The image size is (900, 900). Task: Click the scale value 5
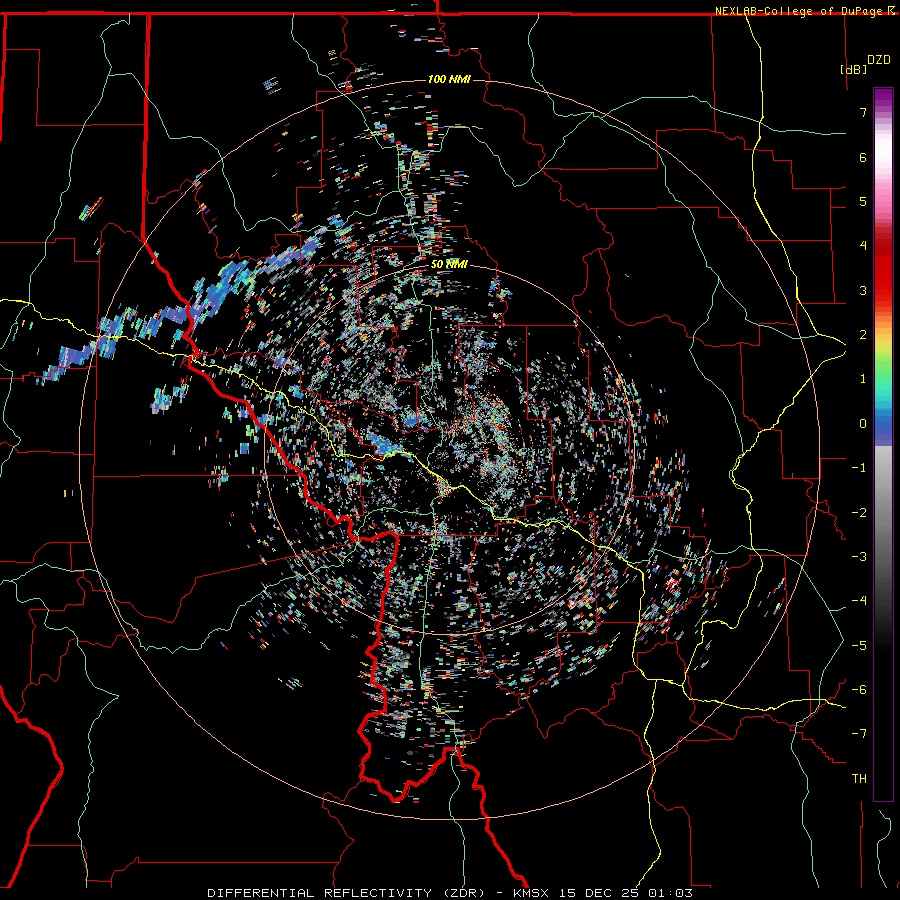click(x=863, y=201)
